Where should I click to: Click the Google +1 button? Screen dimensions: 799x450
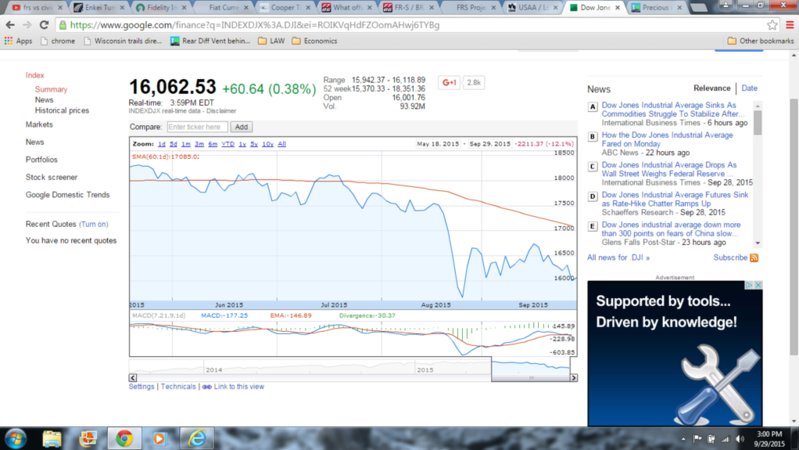point(449,82)
